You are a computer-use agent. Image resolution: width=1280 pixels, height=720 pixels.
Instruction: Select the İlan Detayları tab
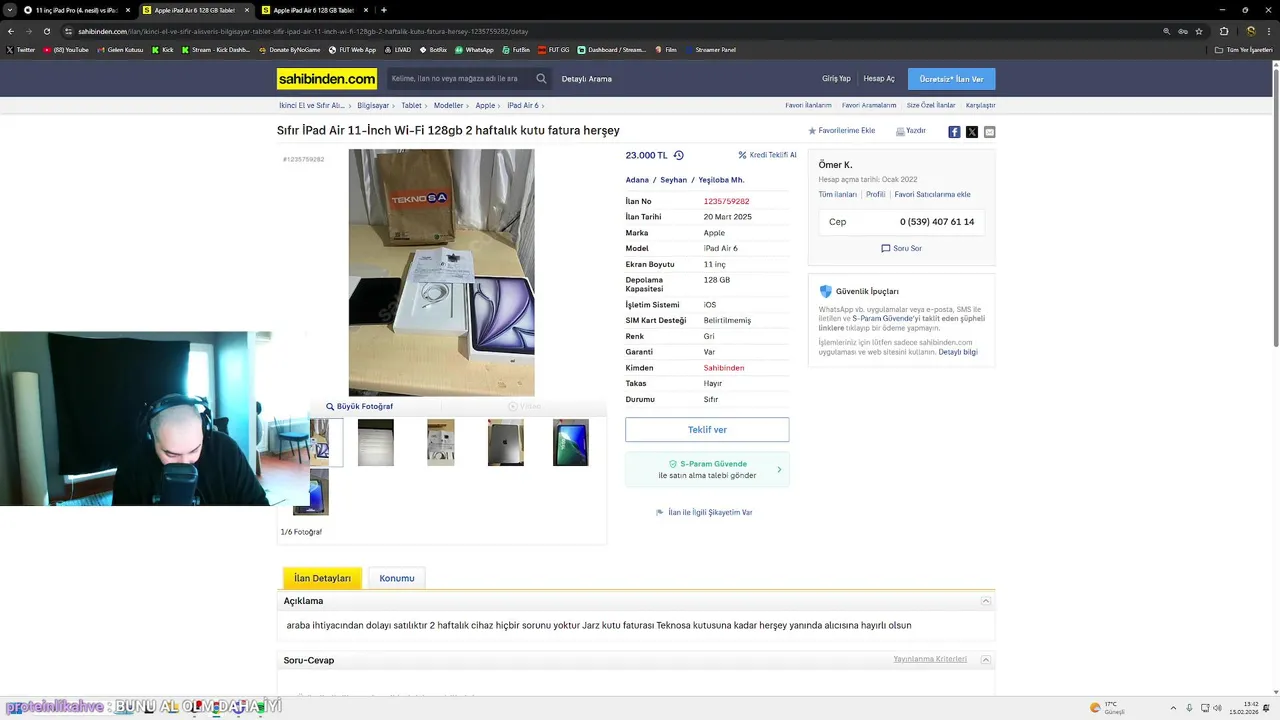322,578
